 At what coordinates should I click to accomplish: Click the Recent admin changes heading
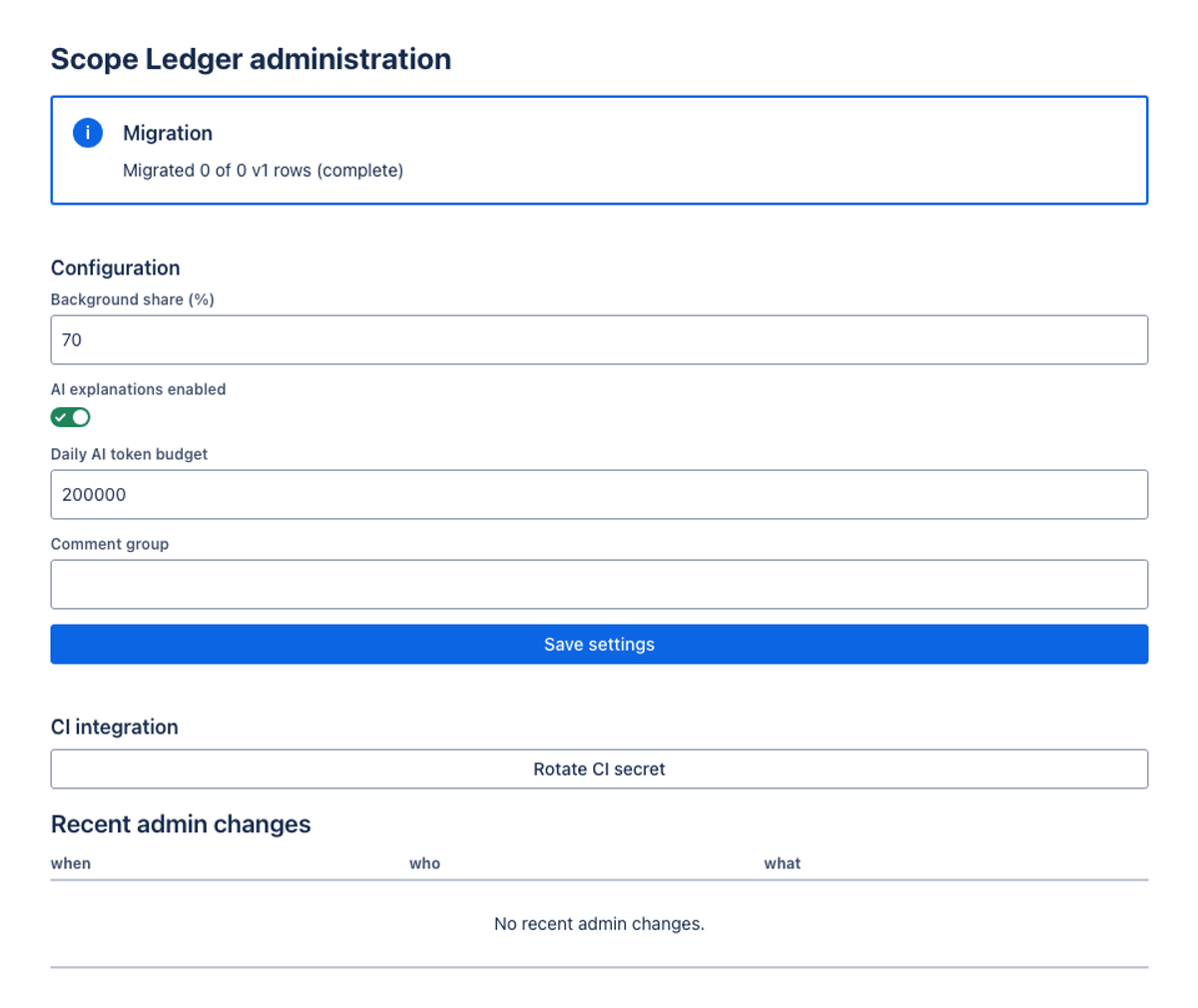point(181,824)
